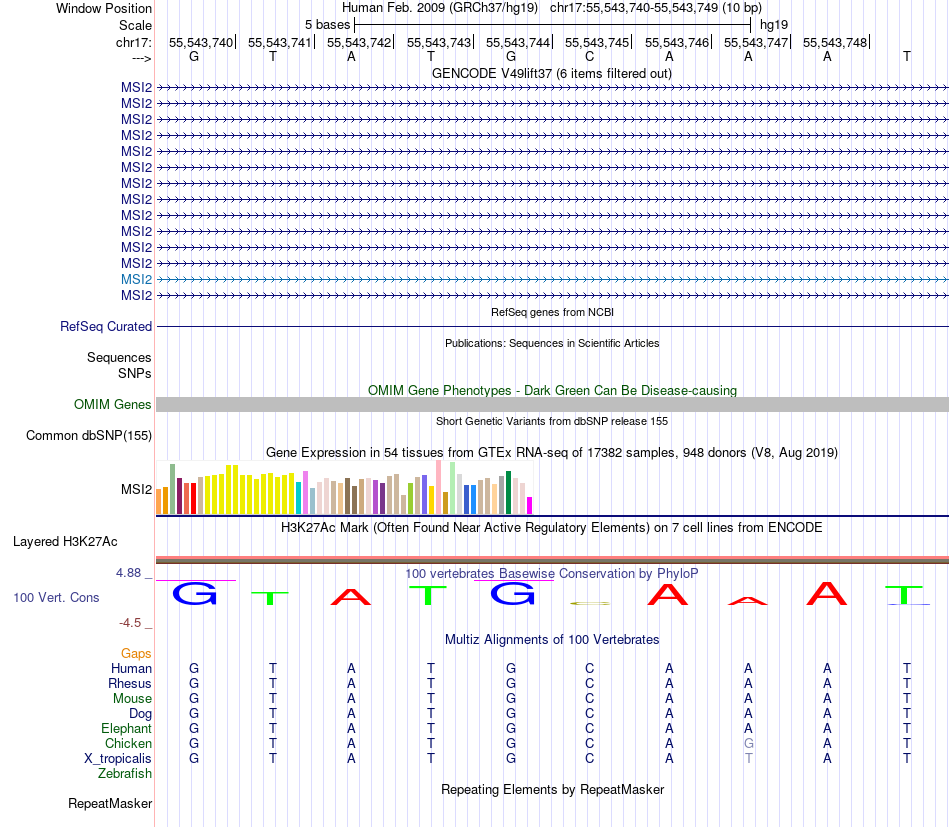Click the 'Layered H3K27Ac' label
Screen dimensions: 950x827
point(65,542)
